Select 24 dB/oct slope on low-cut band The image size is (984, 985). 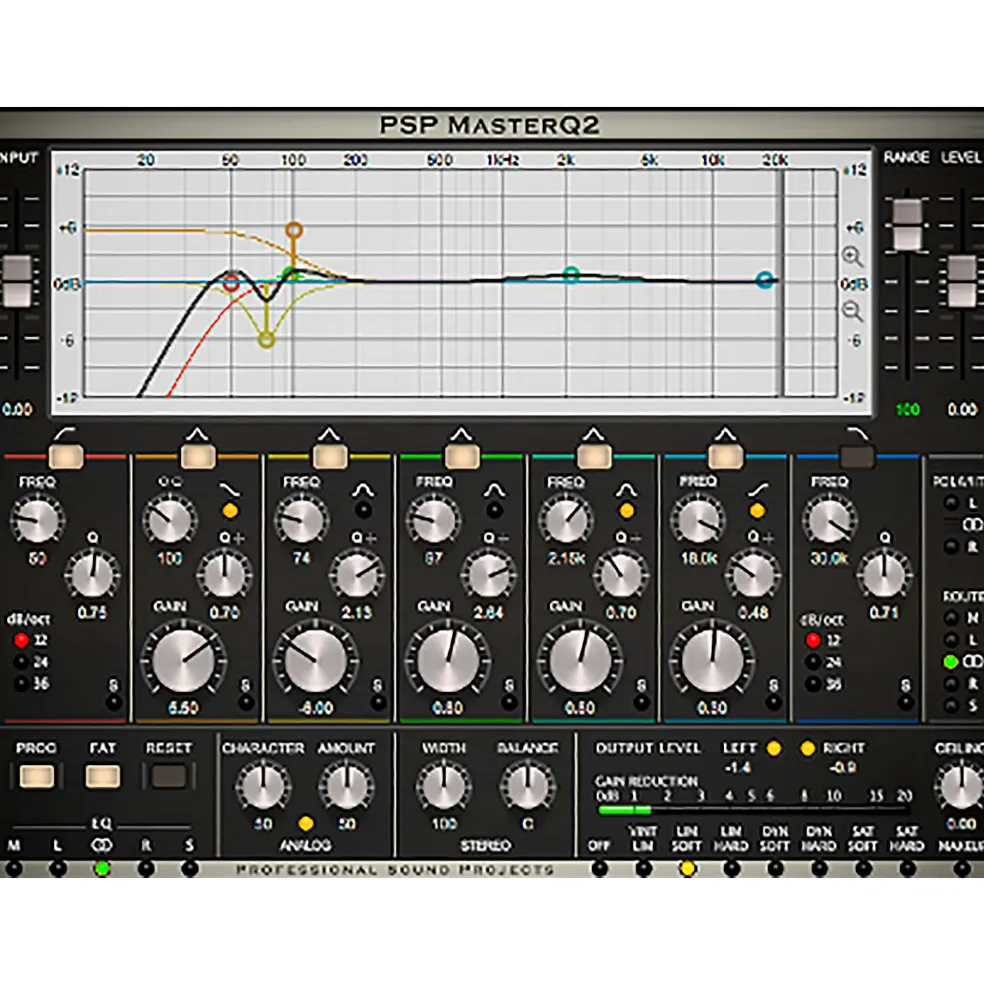pyautogui.click(x=21, y=661)
